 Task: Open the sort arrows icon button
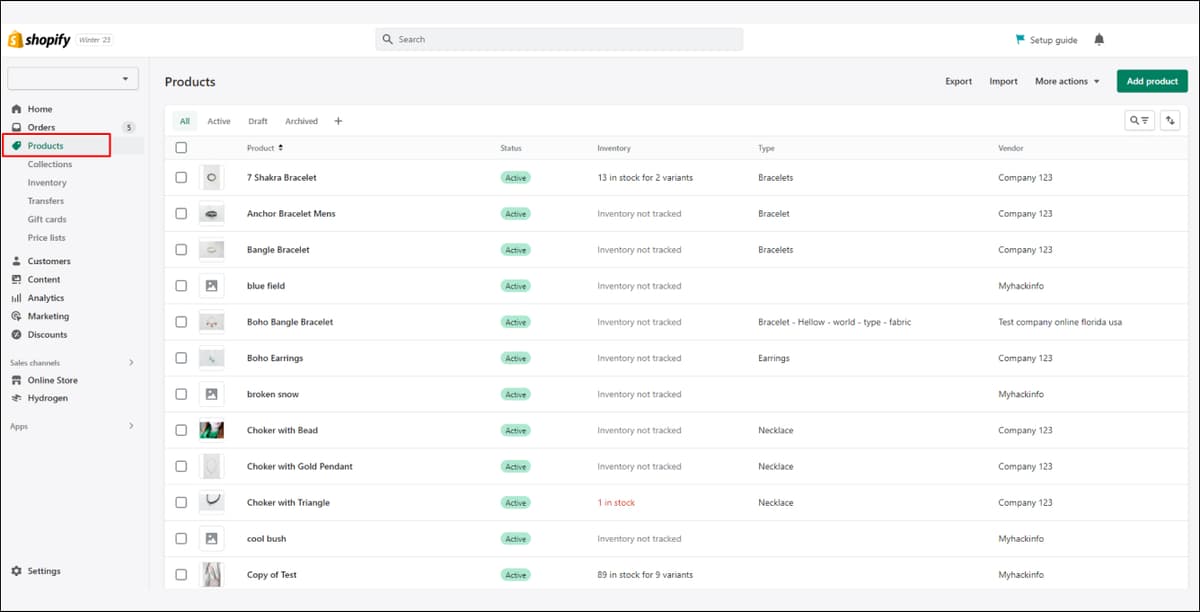[1171, 120]
